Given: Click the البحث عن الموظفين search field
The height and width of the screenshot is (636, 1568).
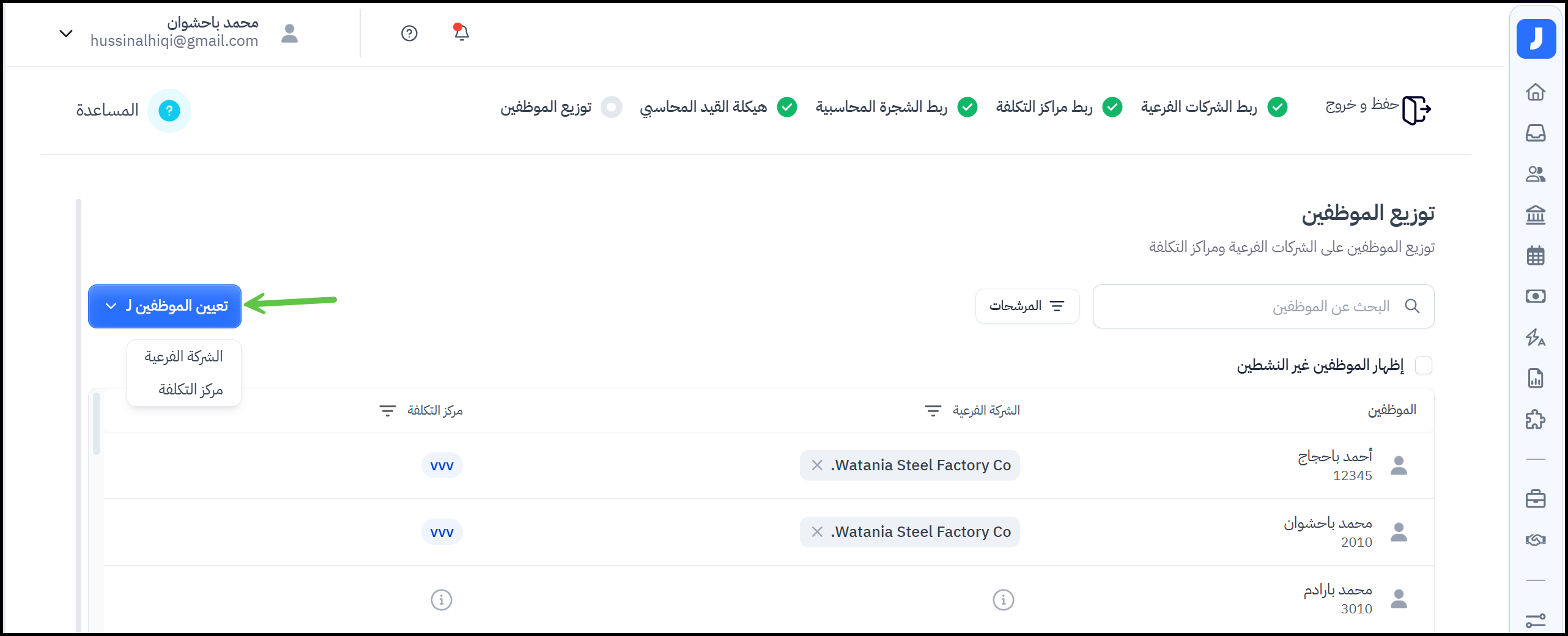Looking at the screenshot, I should 1254,306.
